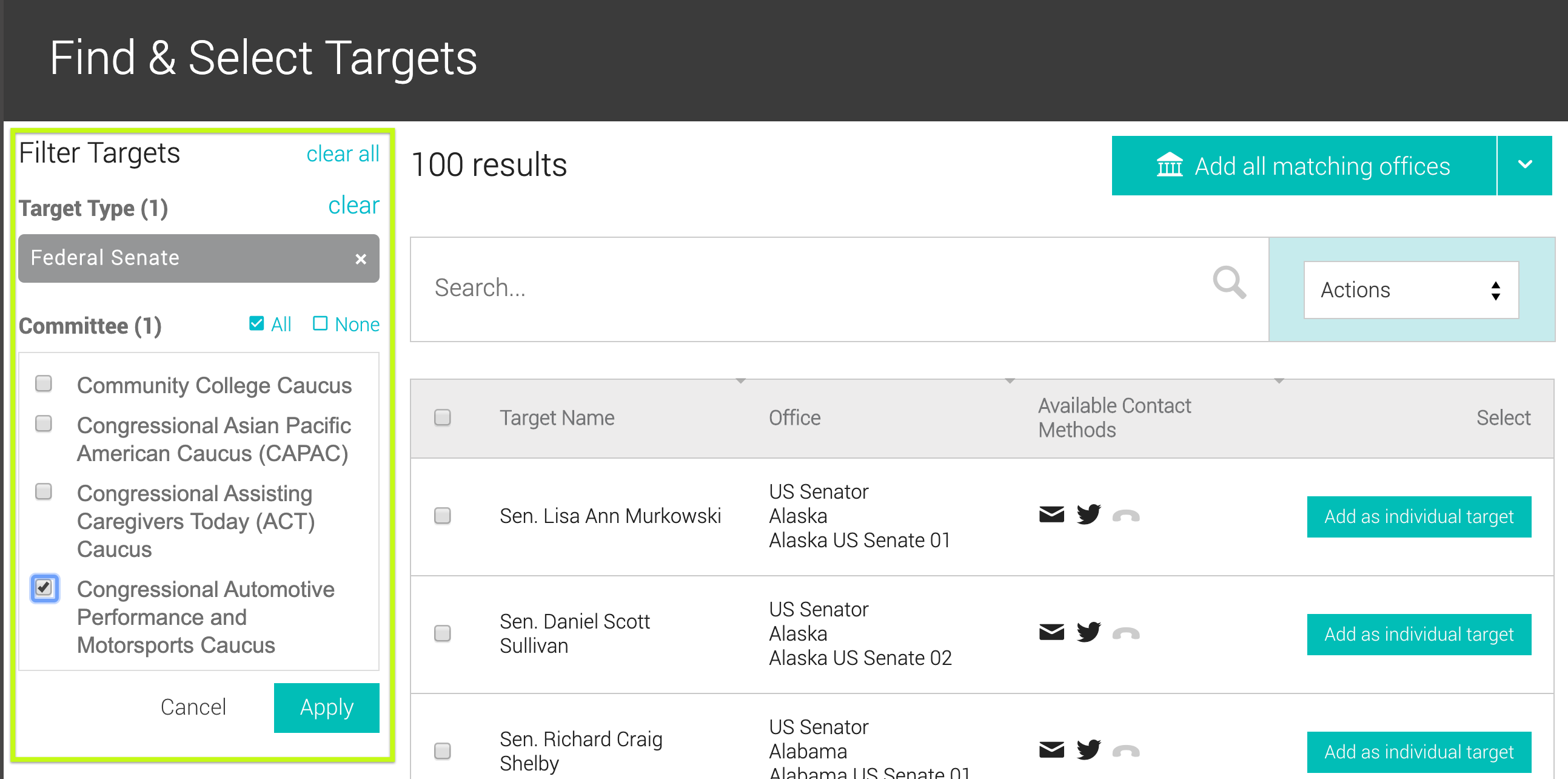This screenshot has height=779, width=1568.
Task: Click email icon for Sen. Daniel Scott Sullivan
Action: (1051, 633)
